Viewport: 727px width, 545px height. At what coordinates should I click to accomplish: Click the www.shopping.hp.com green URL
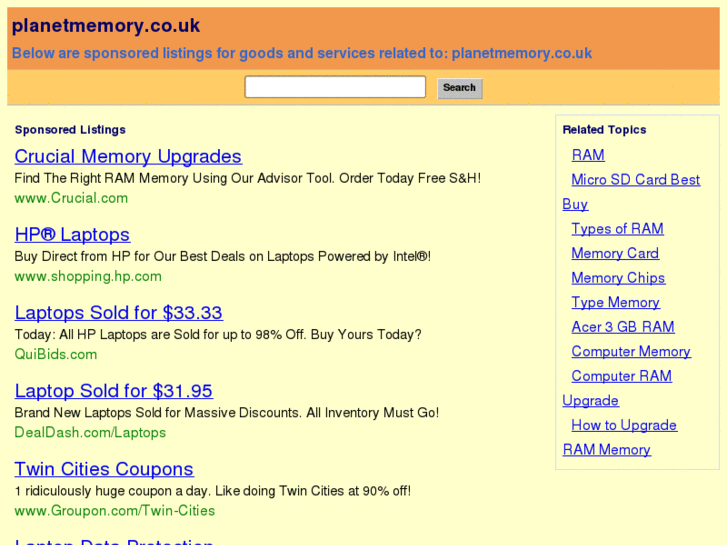pyautogui.click(x=88, y=276)
